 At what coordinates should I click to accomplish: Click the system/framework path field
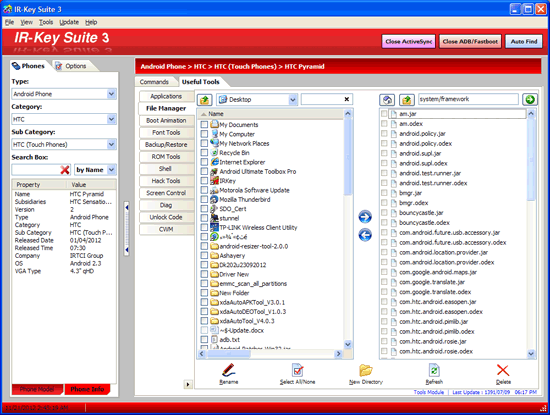click(x=468, y=99)
